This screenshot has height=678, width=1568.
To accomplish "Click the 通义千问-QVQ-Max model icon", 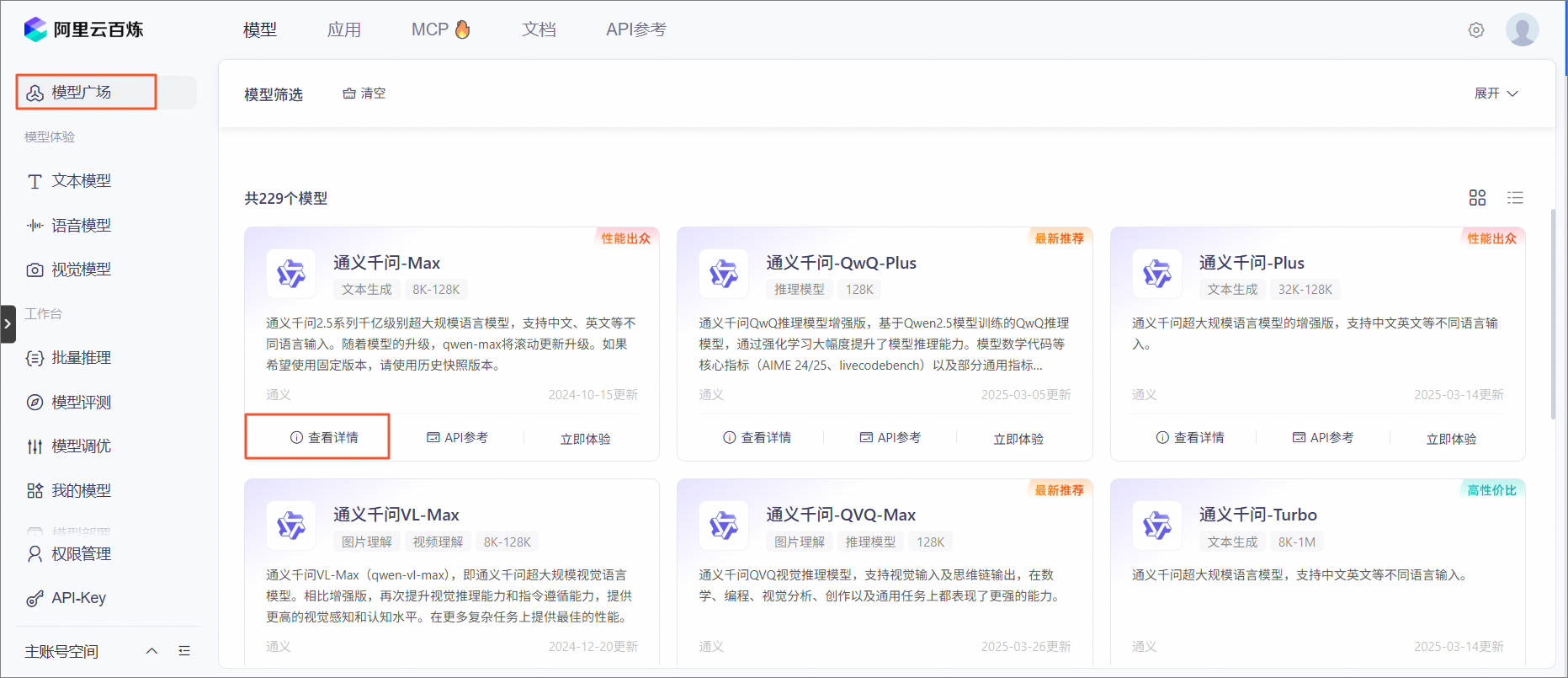I will pyautogui.click(x=724, y=525).
